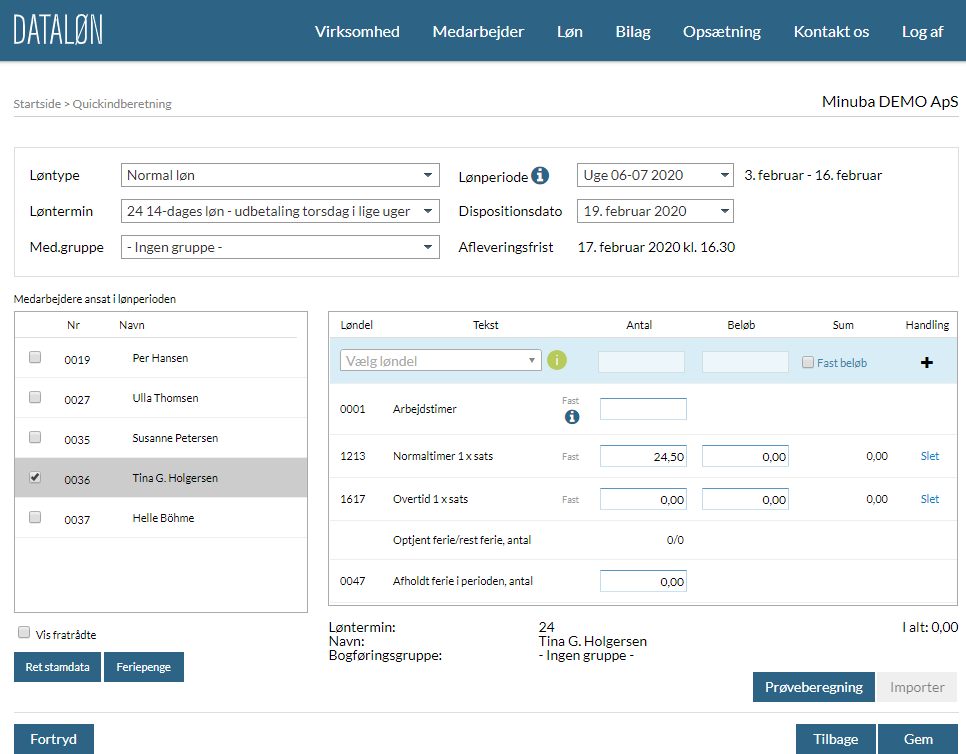966x754 pixels.
Task: Click the antal field in the new løndel row
Action: (x=641, y=362)
